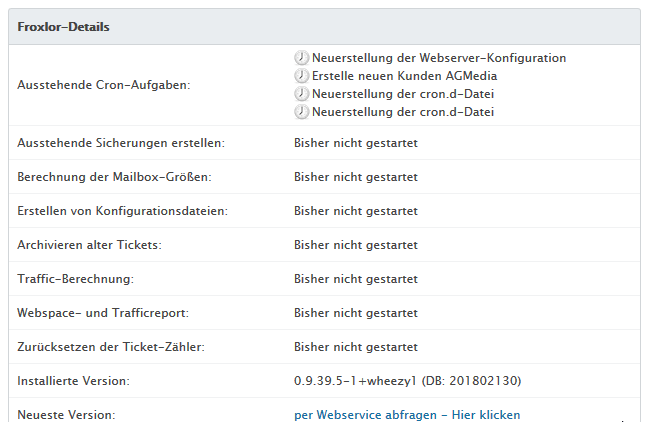Select the Froxlor-Details panel heading
Screen dimensions: 667x422
click(x=63, y=27)
